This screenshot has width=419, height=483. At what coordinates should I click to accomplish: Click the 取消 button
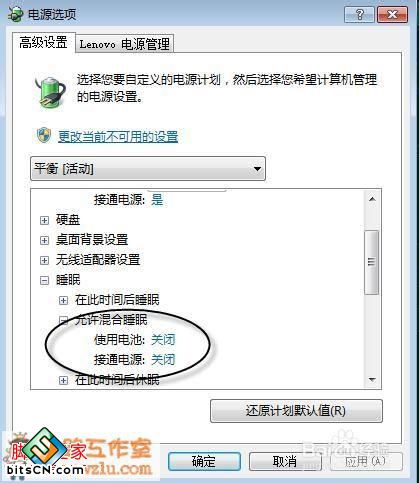coord(285,461)
